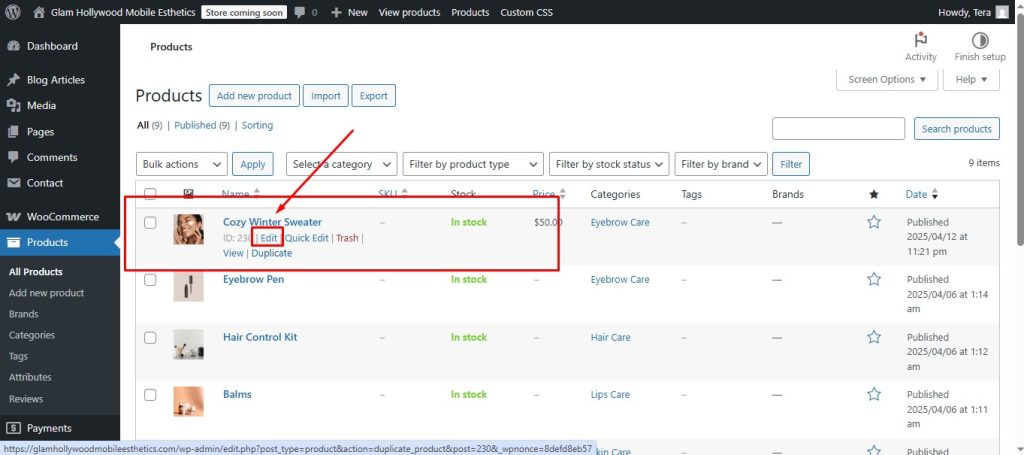Check the Hair Control Kit checkbox
This screenshot has width=1024, height=455.
150,337
